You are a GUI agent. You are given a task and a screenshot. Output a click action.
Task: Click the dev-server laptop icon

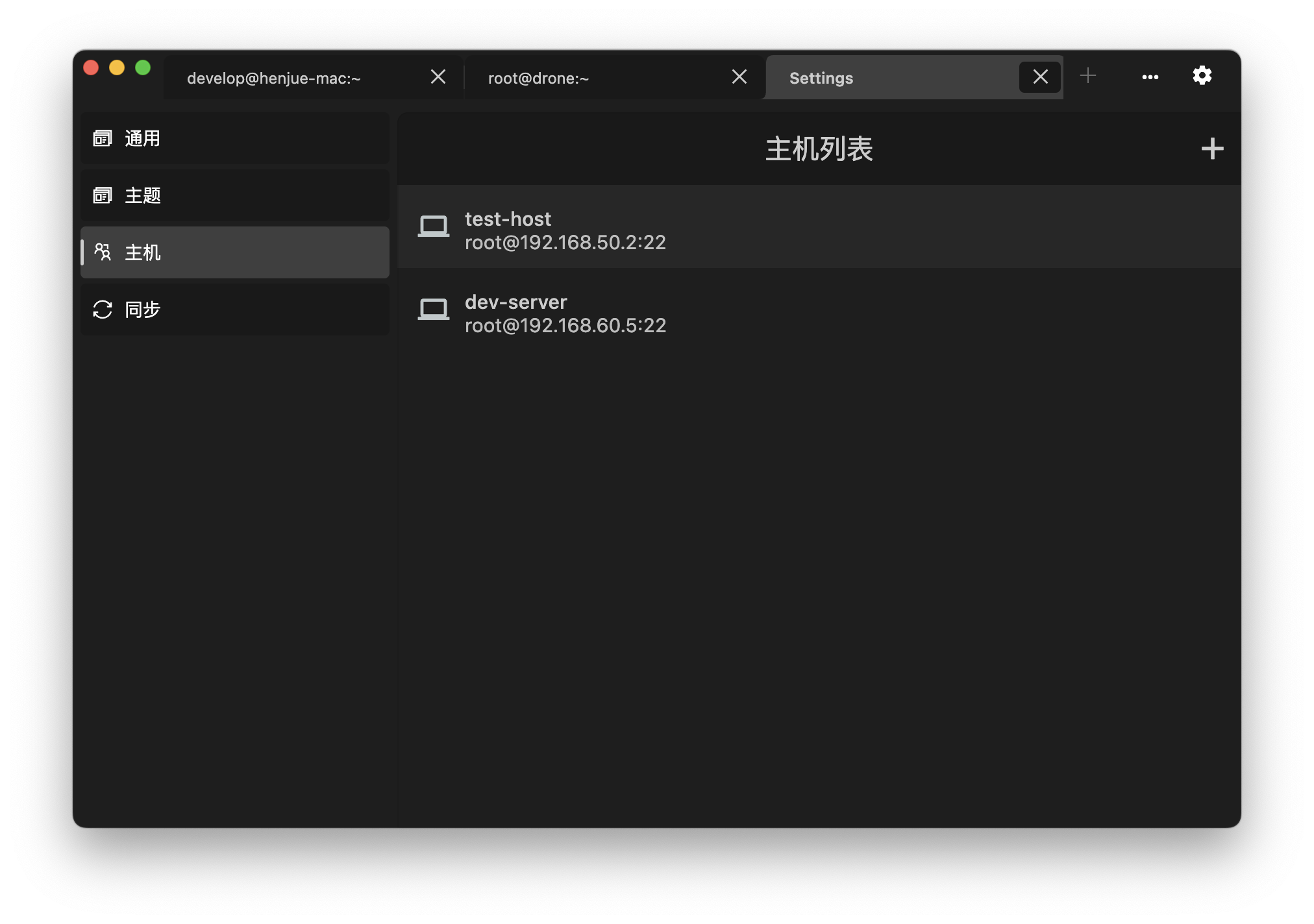(x=433, y=310)
